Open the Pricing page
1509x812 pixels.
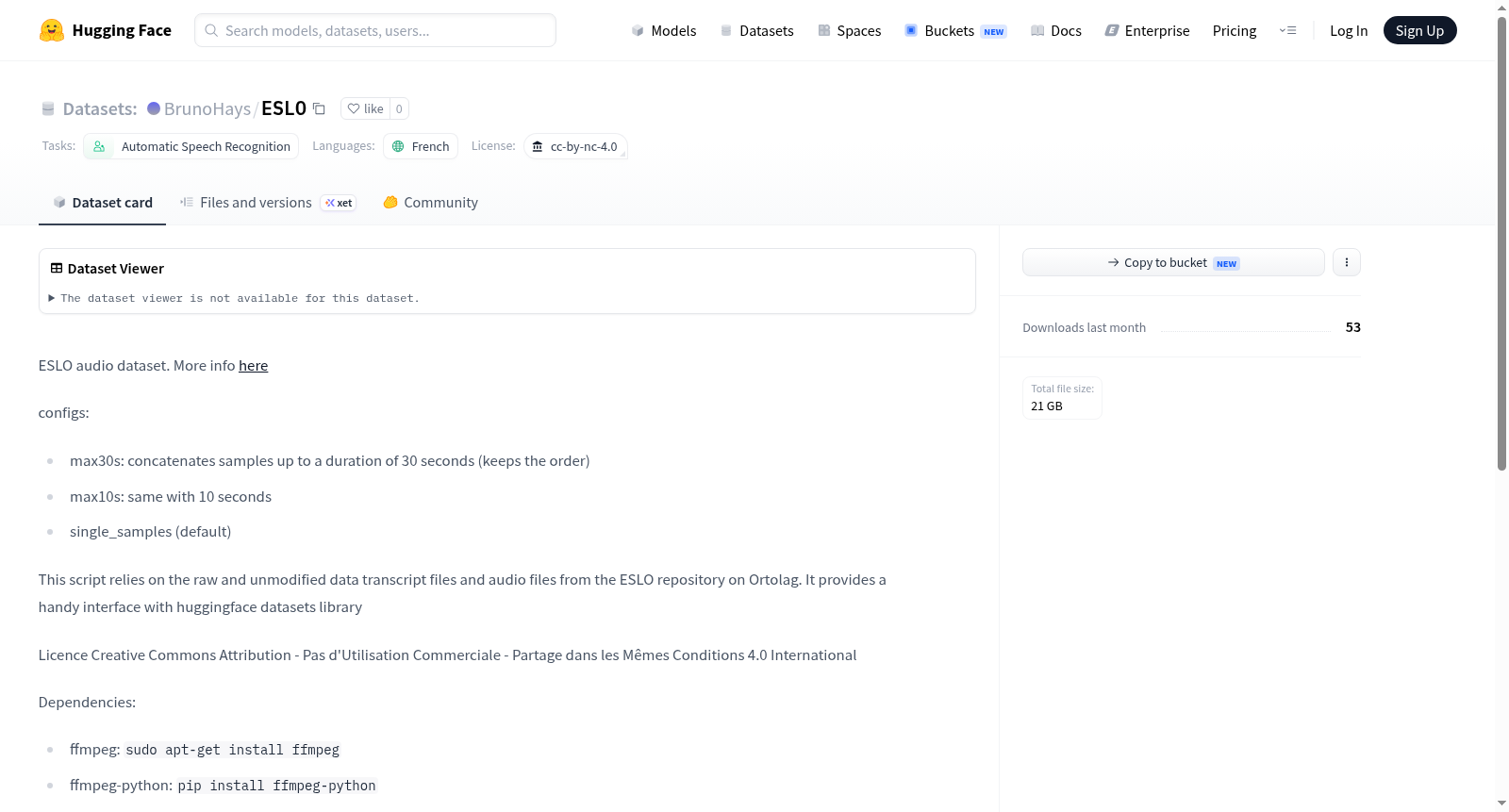1235,30
